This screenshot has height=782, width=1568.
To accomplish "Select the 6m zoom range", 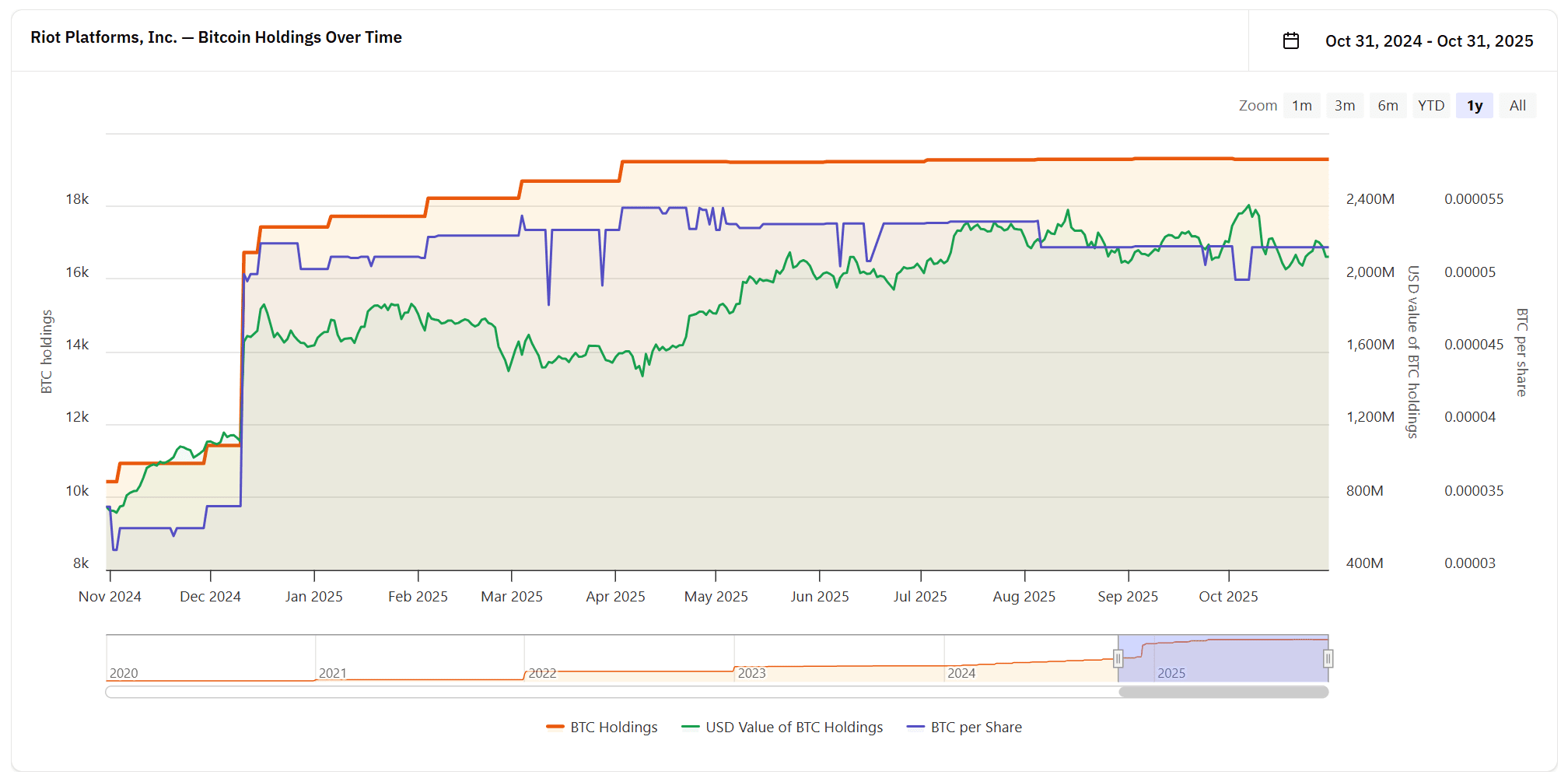I will 1389,105.
